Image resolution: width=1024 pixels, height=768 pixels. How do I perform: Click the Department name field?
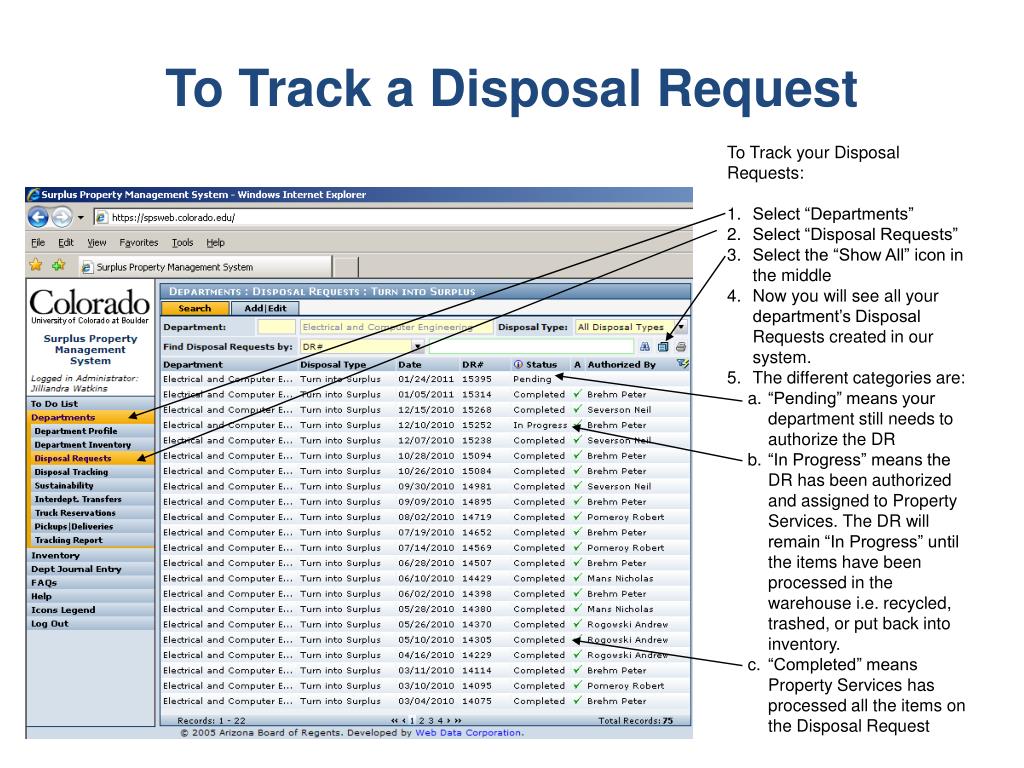[396, 327]
